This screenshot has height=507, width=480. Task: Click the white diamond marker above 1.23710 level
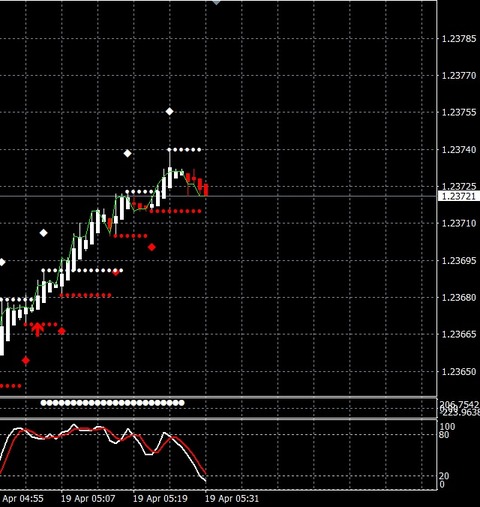(x=43, y=233)
